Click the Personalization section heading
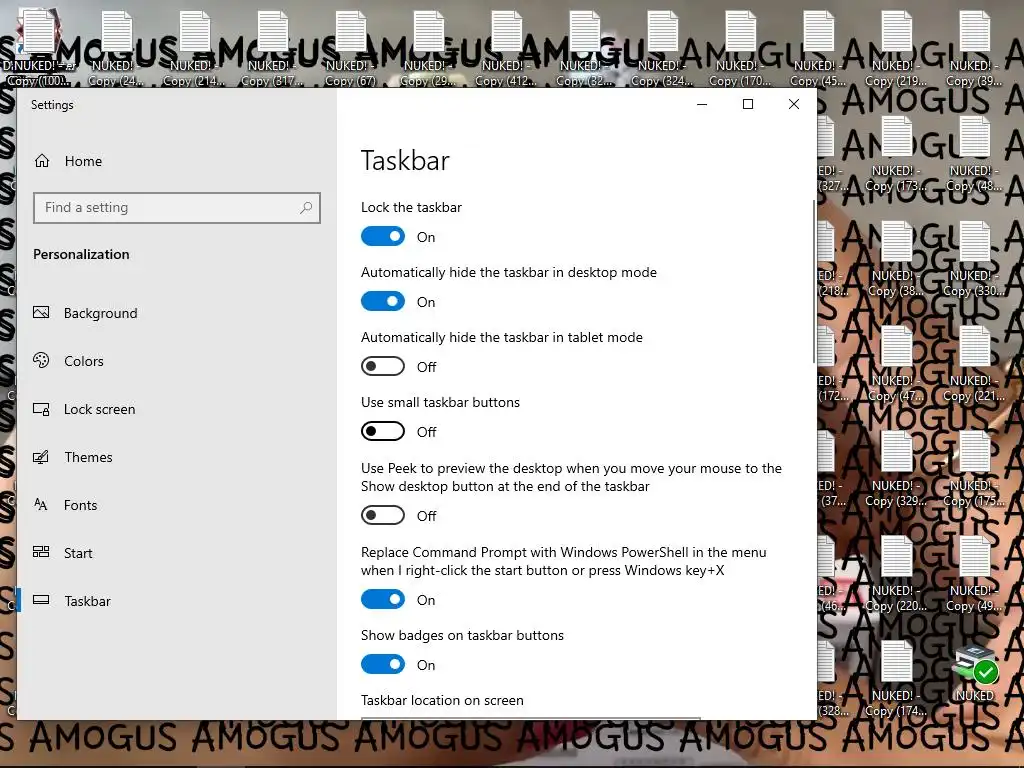The width and height of the screenshot is (1024, 768). (x=81, y=254)
